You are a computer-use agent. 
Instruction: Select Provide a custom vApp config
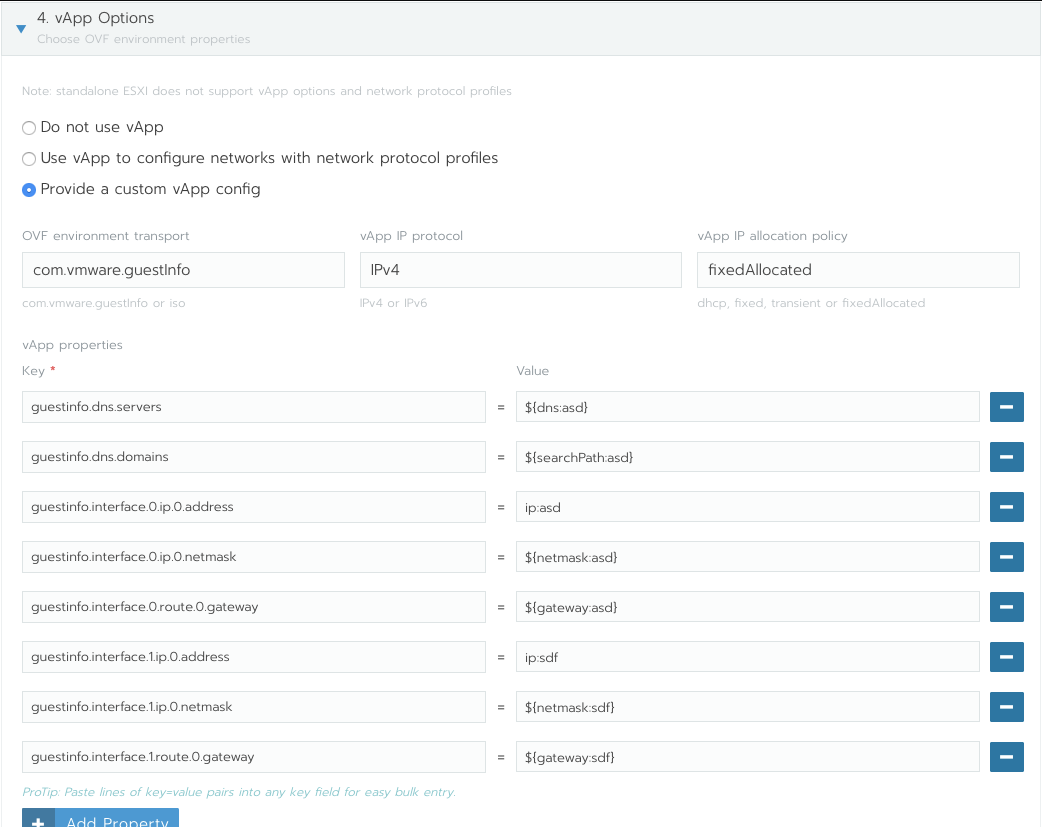pos(29,189)
